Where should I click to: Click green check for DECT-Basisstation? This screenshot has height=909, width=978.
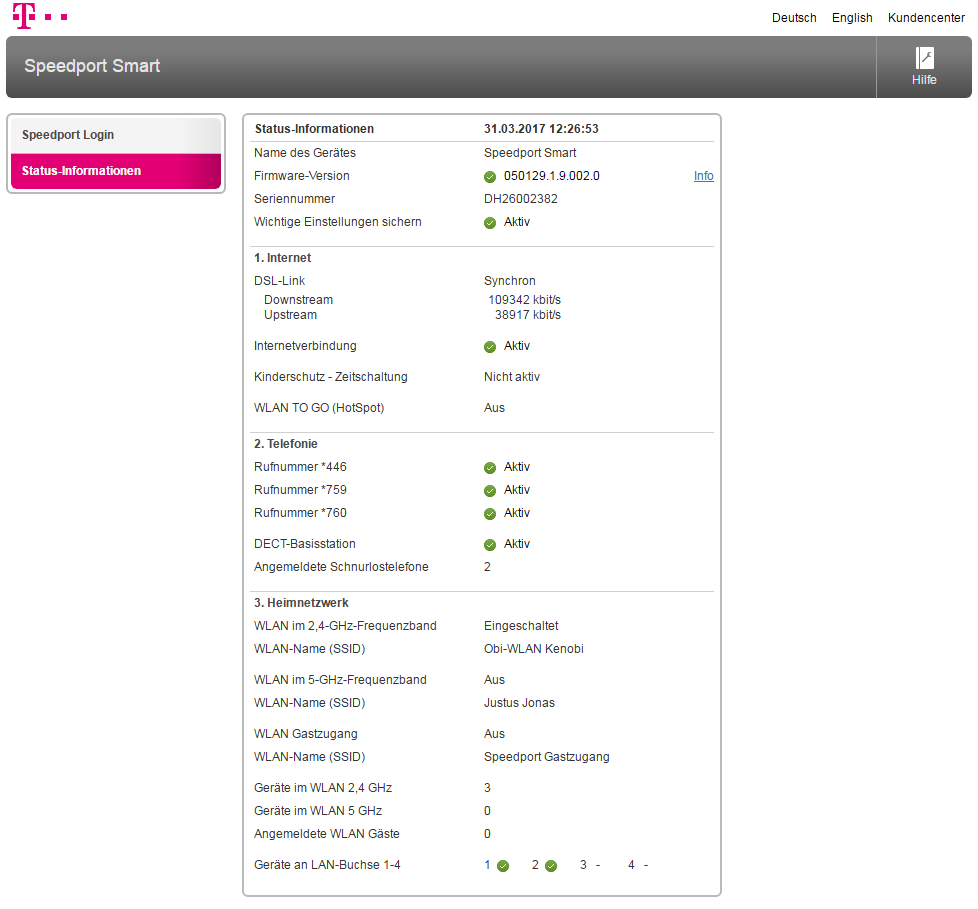[x=490, y=545]
